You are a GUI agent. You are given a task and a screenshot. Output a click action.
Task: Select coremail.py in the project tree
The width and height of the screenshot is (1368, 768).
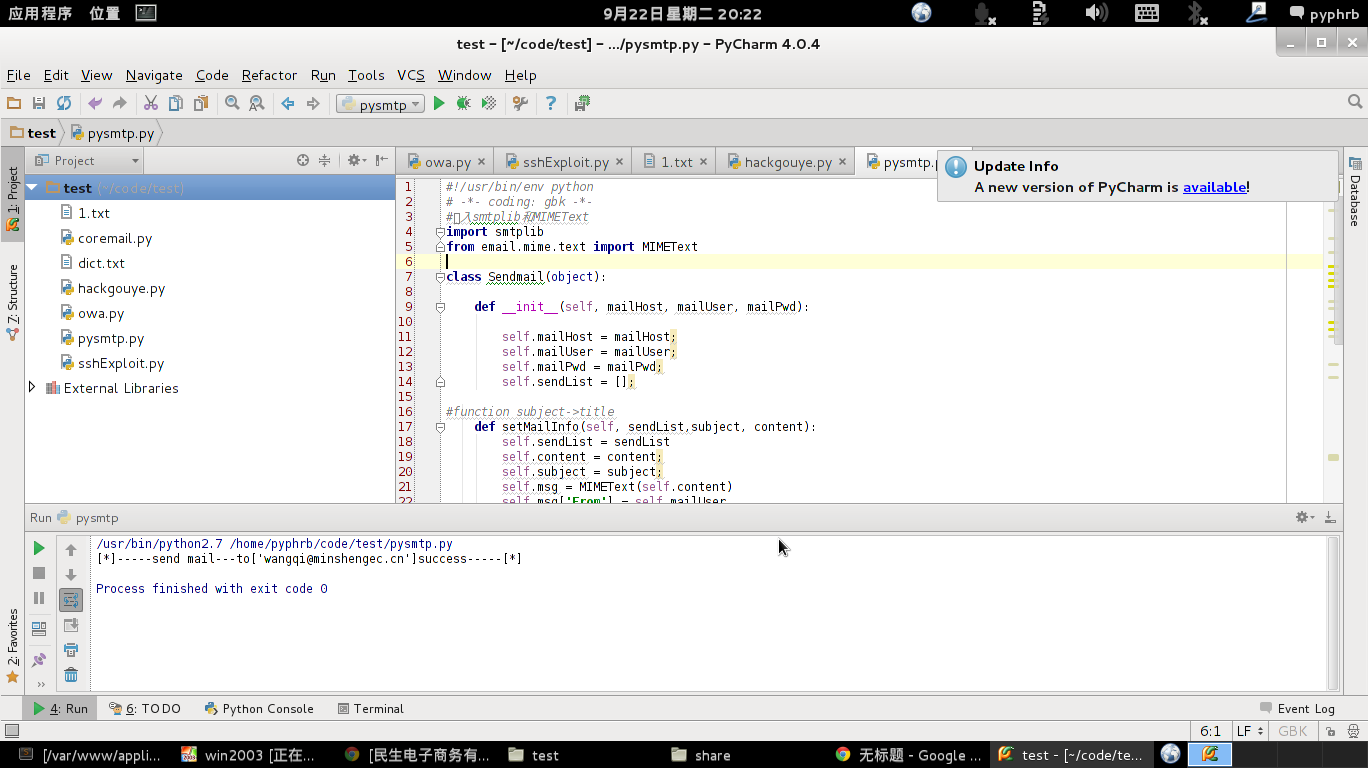(x=115, y=238)
